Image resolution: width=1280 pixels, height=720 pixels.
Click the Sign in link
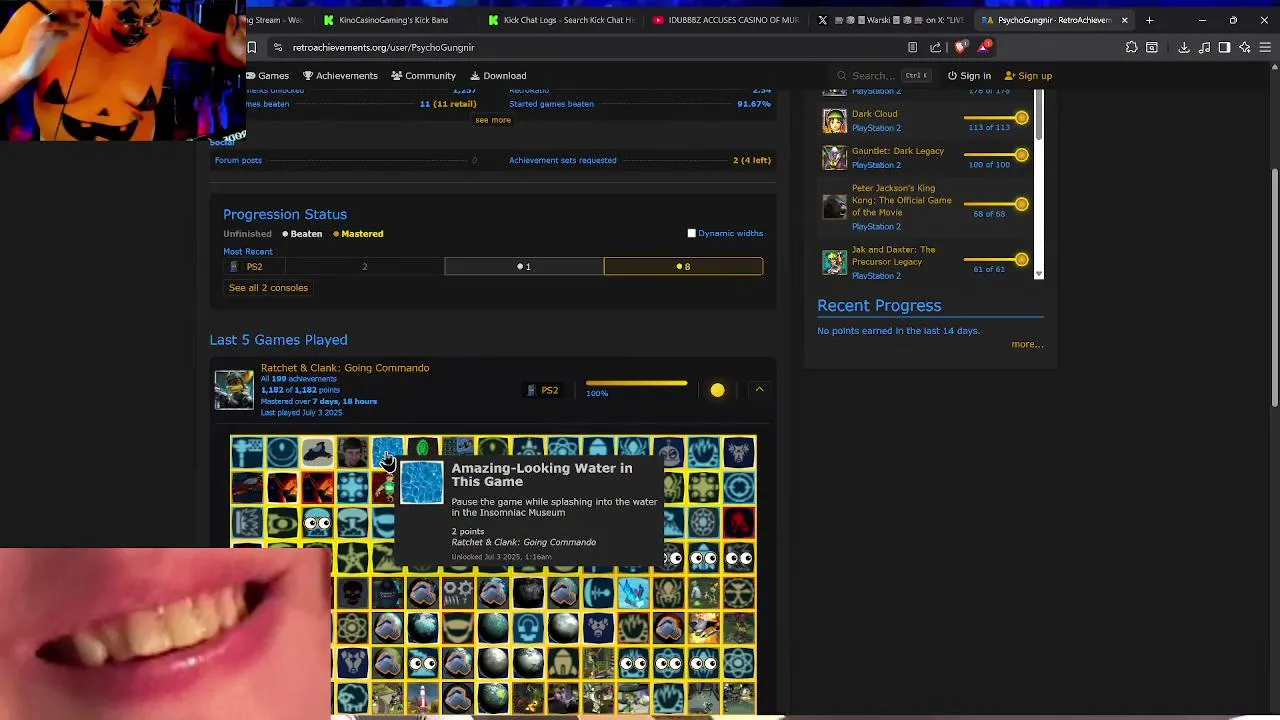[969, 76]
